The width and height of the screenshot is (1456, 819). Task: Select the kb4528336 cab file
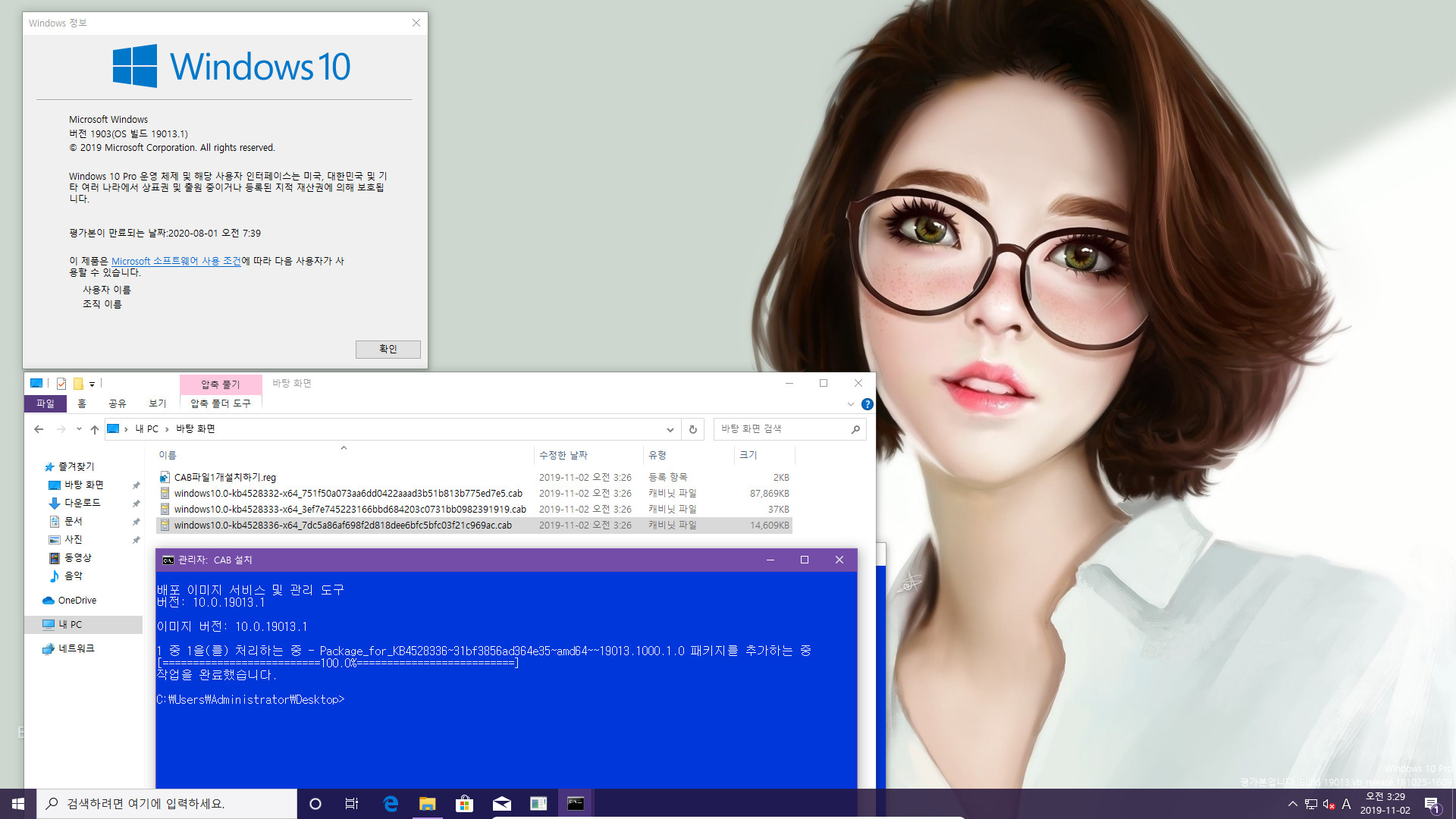pyautogui.click(x=474, y=525)
